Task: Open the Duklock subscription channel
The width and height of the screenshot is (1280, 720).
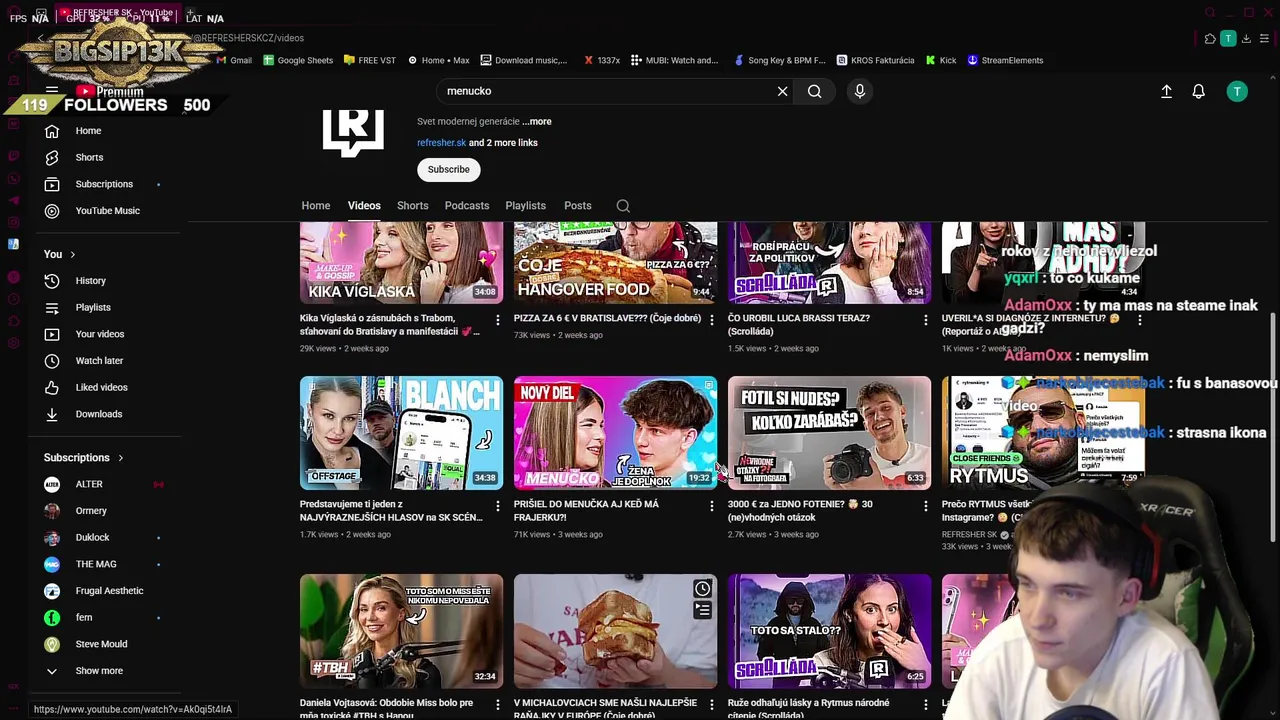Action: point(92,538)
